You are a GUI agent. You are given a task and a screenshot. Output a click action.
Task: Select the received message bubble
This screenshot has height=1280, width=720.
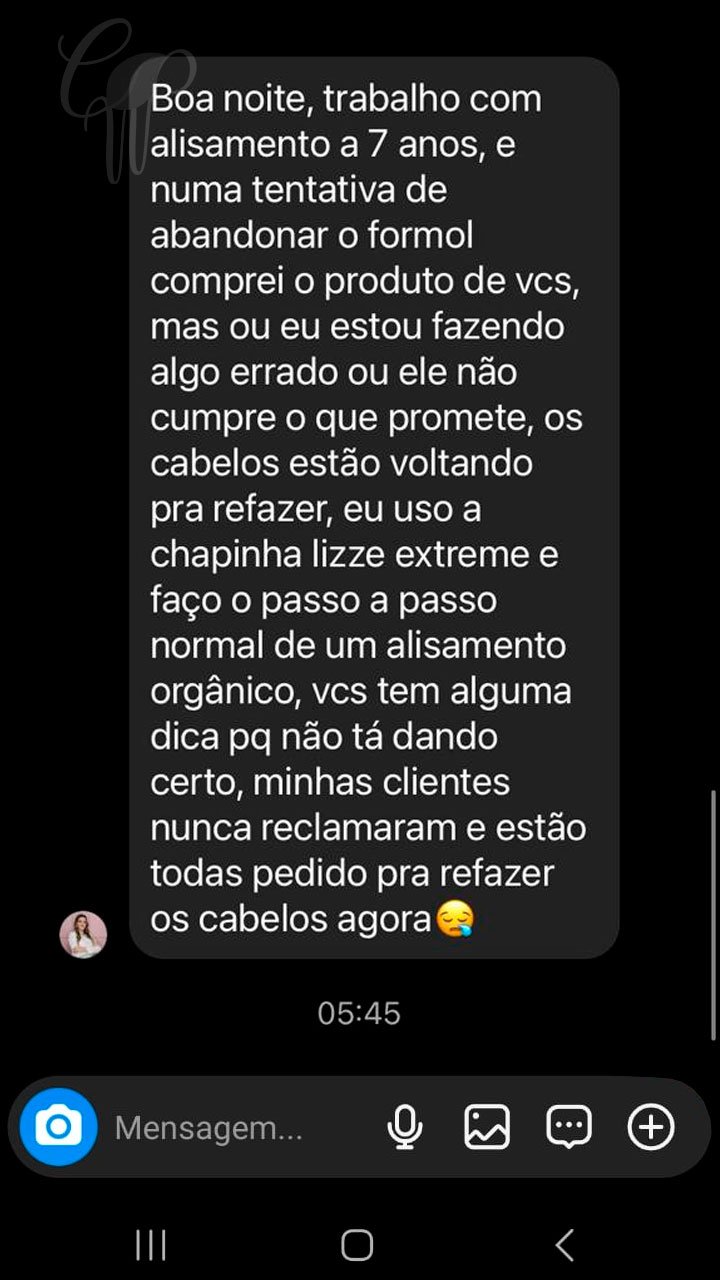(x=374, y=508)
